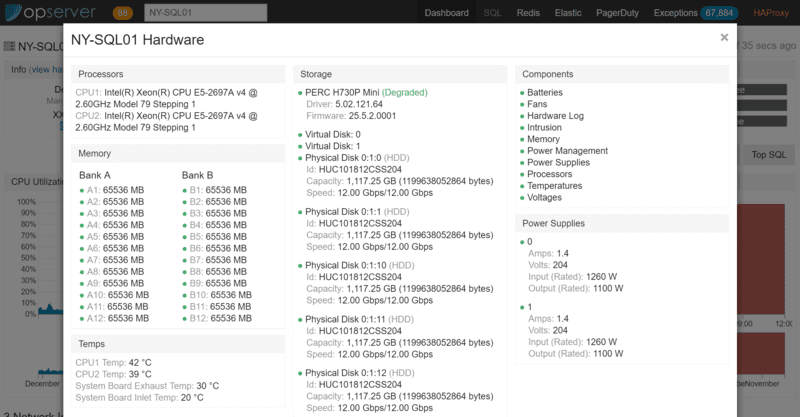Screen dimensions: 800x417
Task: Click CPU1 Temp: 42 °C reading
Action: pos(113,363)
